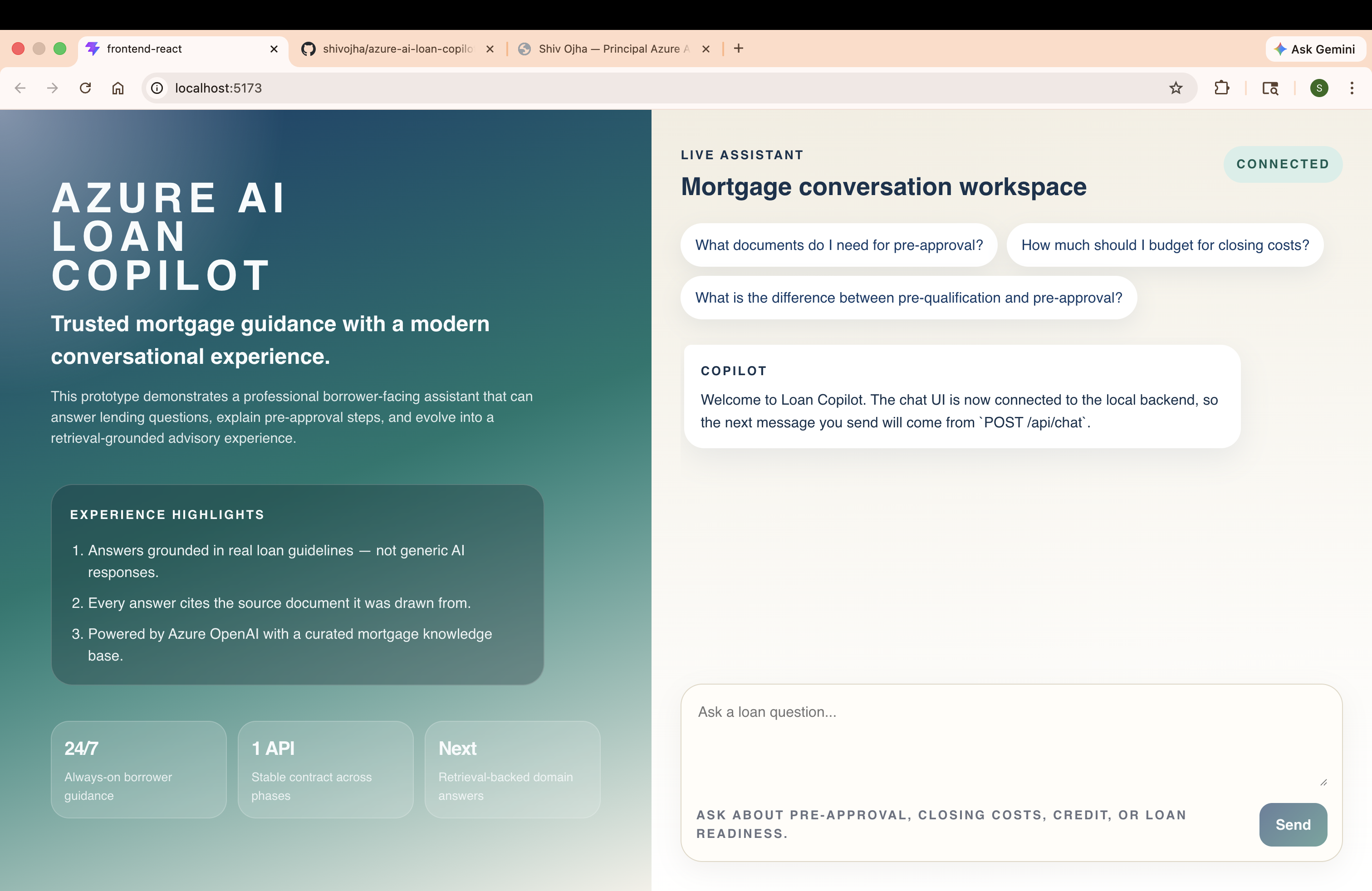Open a new tab with plus icon
Image resolution: width=1372 pixels, height=891 pixels.
tap(739, 49)
